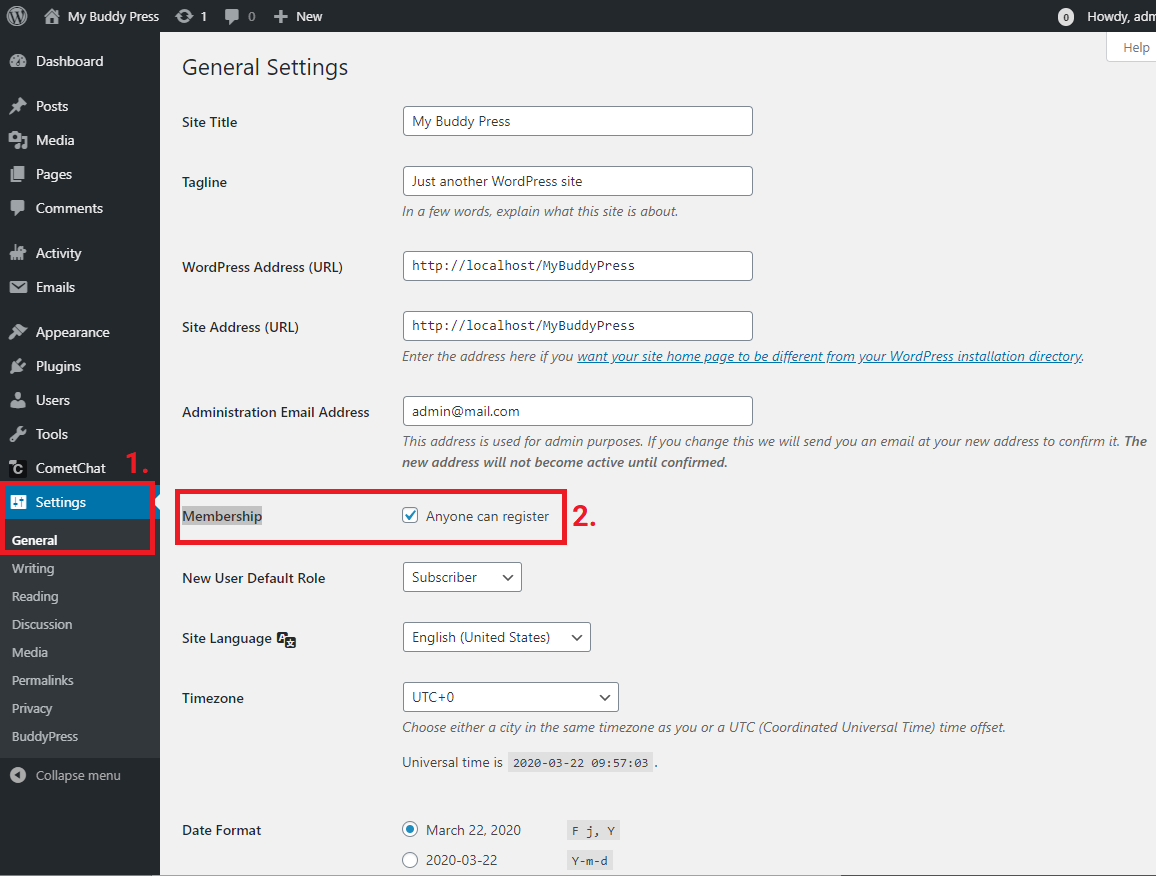The height and width of the screenshot is (876, 1156).
Task: Click the F j, Y format code
Action: (593, 831)
